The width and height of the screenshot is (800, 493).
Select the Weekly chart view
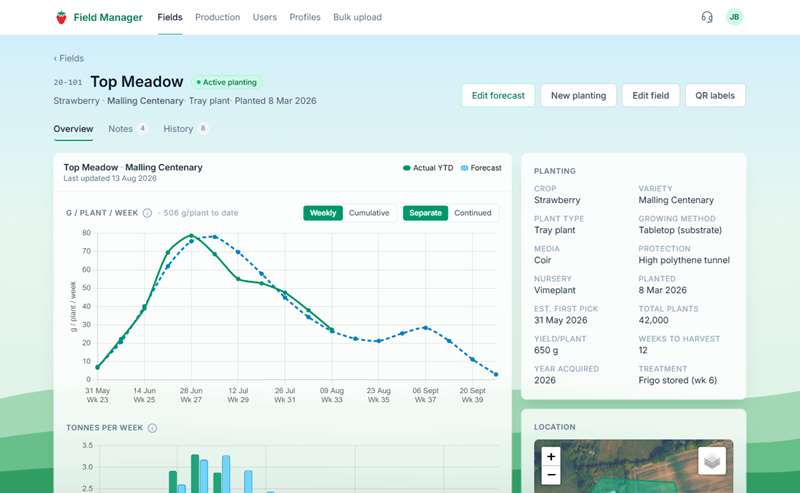pos(323,213)
